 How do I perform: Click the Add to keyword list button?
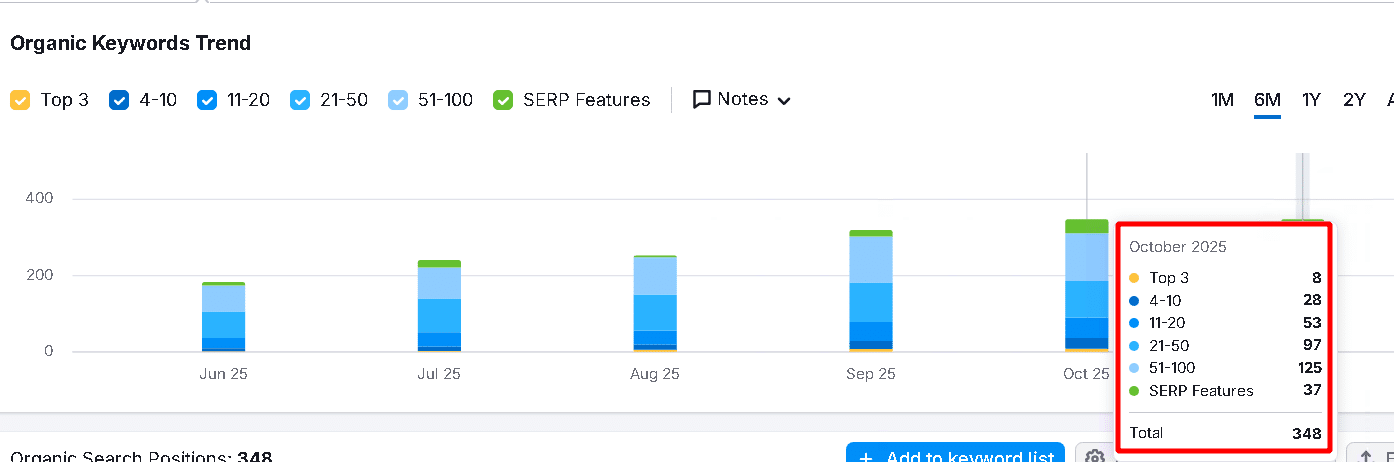(954, 456)
